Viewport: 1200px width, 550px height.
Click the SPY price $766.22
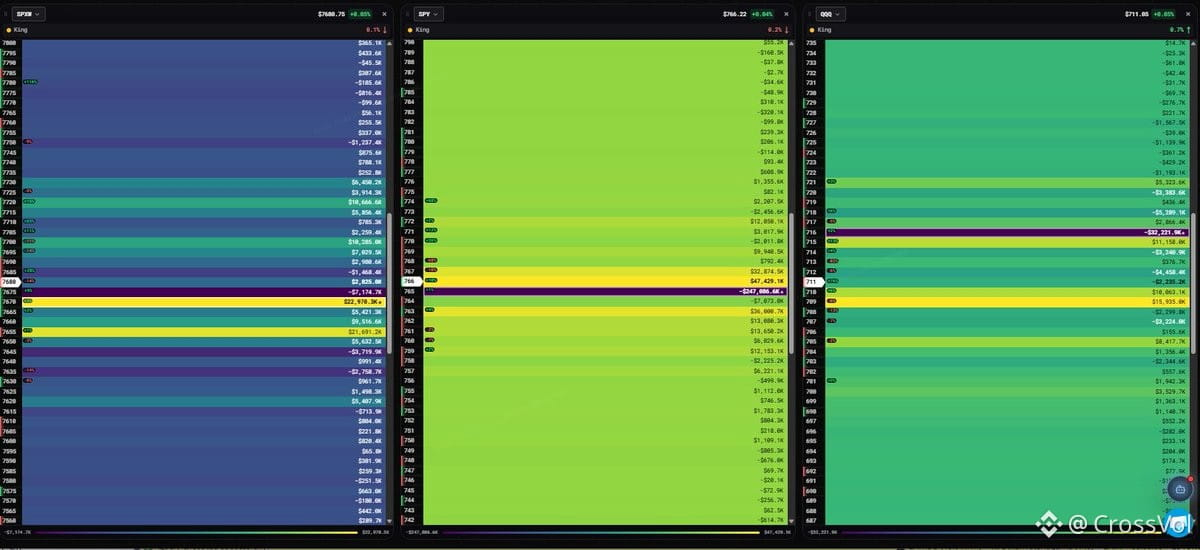pos(735,14)
